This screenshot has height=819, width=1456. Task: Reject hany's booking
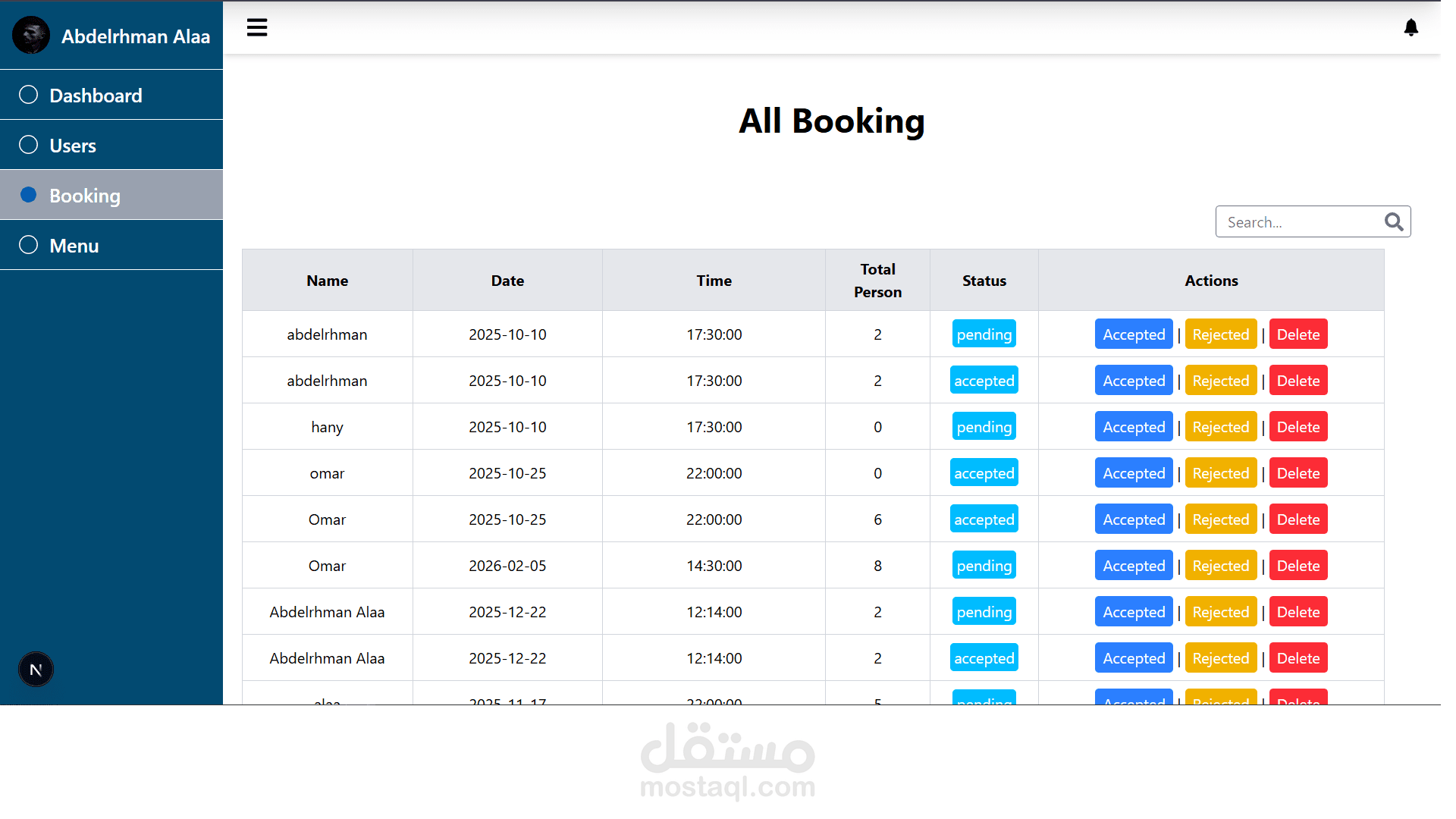[1220, 427]
